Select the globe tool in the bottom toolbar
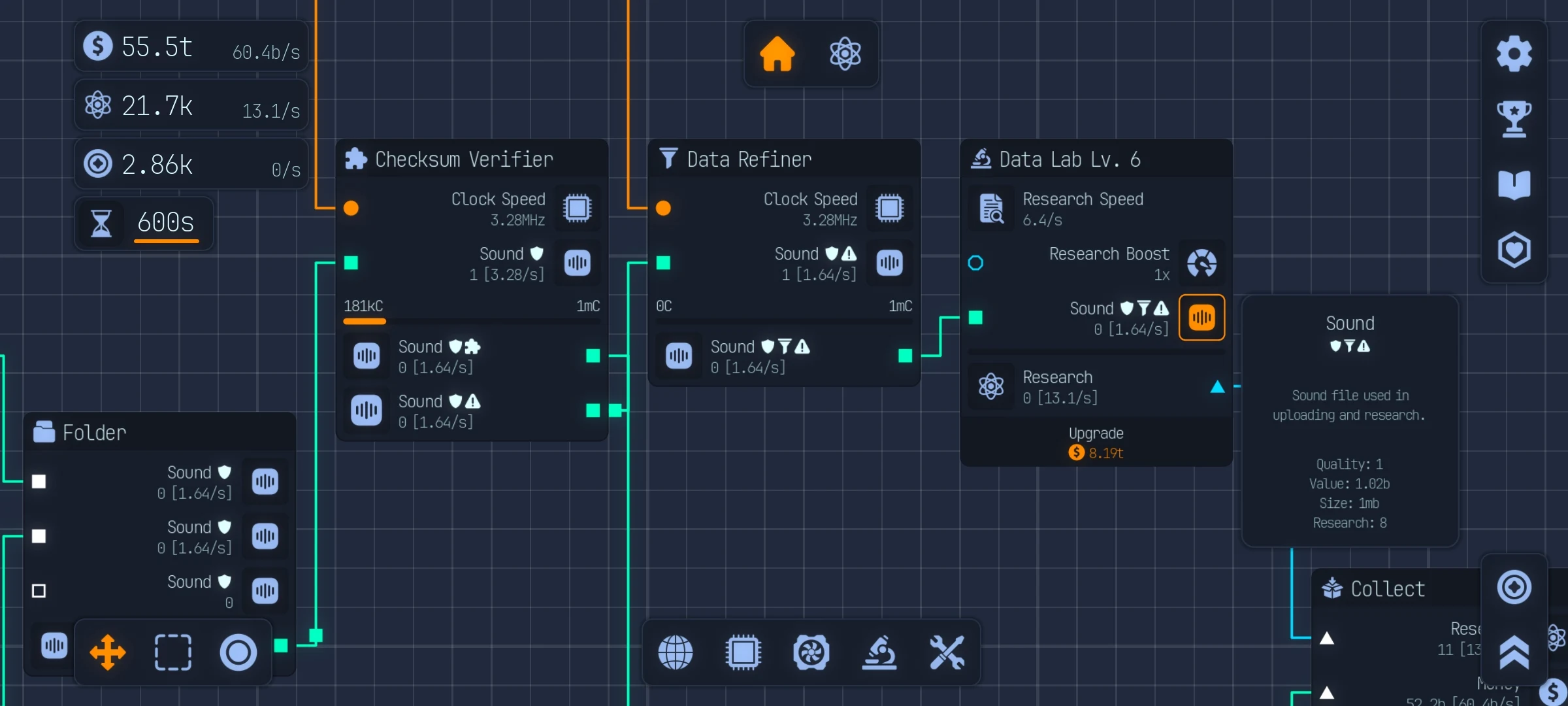The image size is (1568, 706). click(x=676, y=652)
